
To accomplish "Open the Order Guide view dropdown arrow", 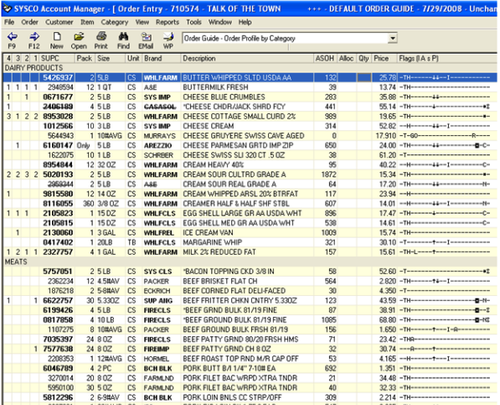I will [393, 38].
